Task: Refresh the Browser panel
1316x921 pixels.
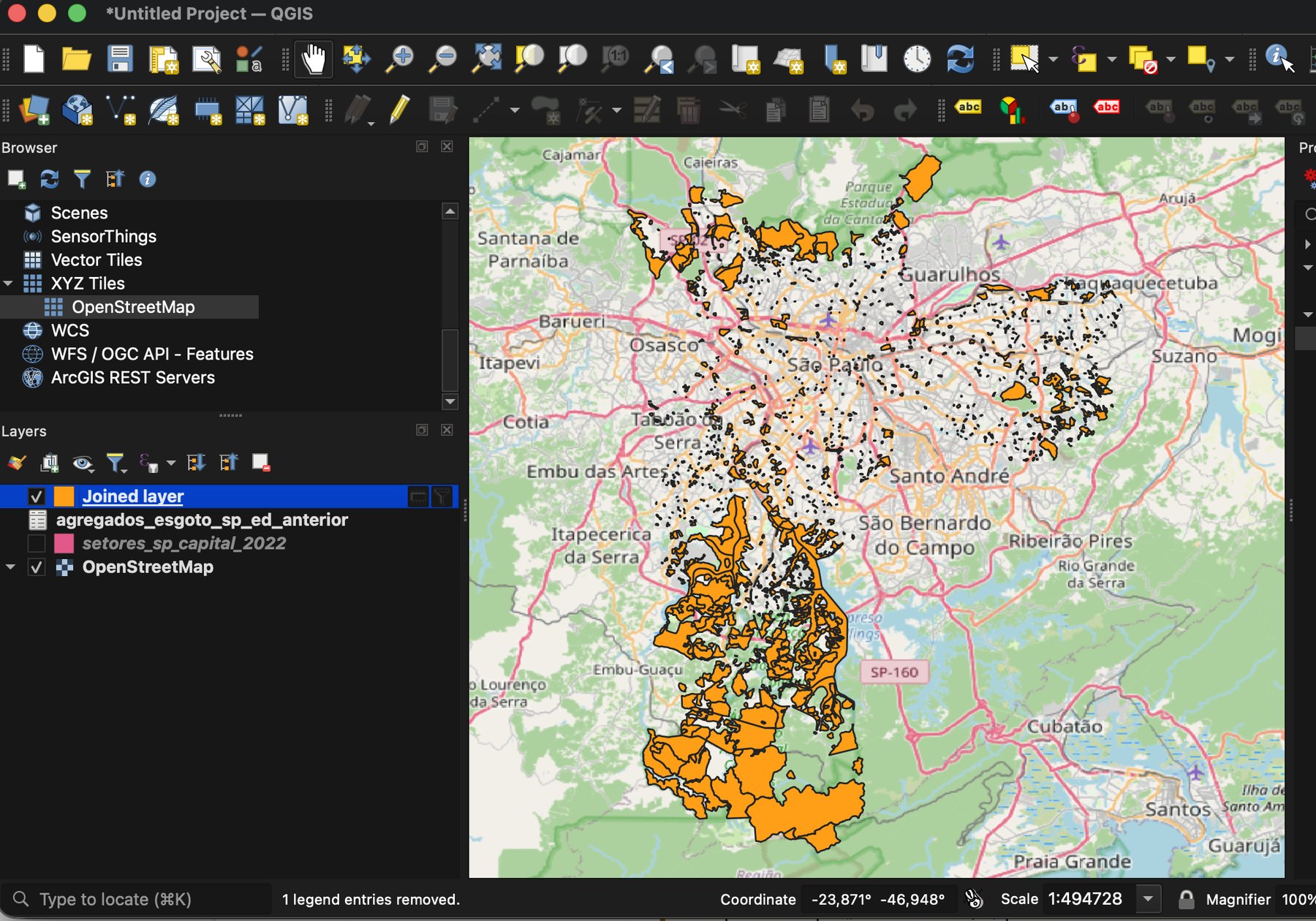Action: coord(49,179)
